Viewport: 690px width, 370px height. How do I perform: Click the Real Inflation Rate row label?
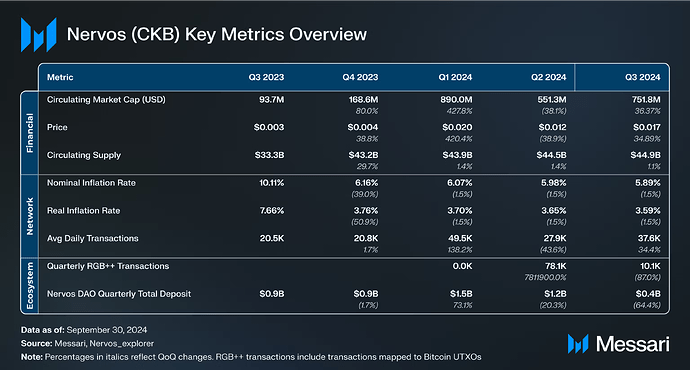click(x=84, y=211)
